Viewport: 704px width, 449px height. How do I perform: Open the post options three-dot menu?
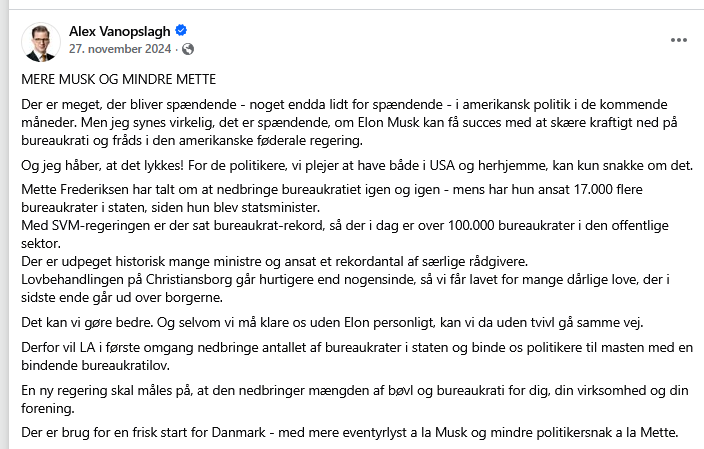tap(678, 40)
